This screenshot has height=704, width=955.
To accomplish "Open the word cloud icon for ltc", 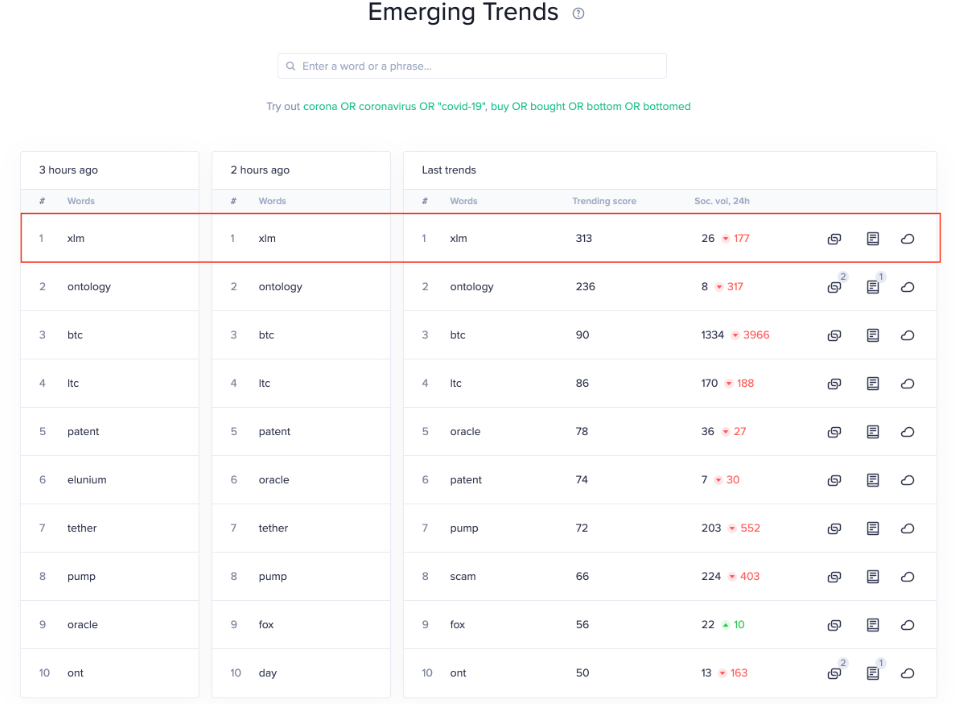I will (x=907, y=384).
